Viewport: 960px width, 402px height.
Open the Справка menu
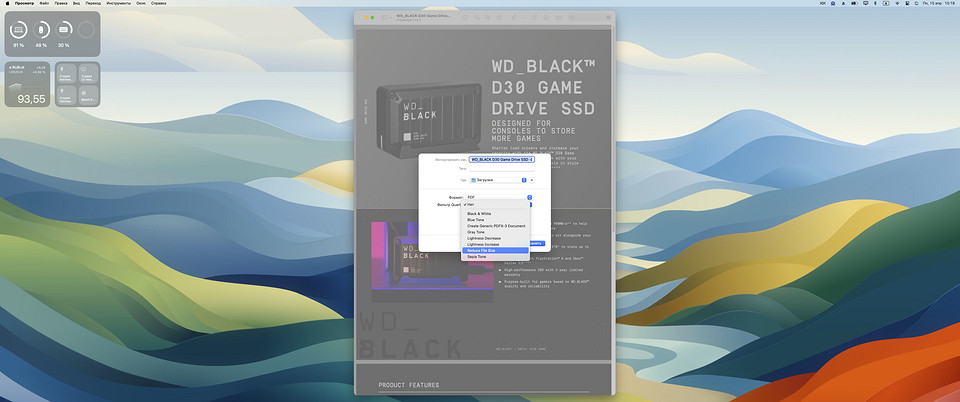point(158,3)
